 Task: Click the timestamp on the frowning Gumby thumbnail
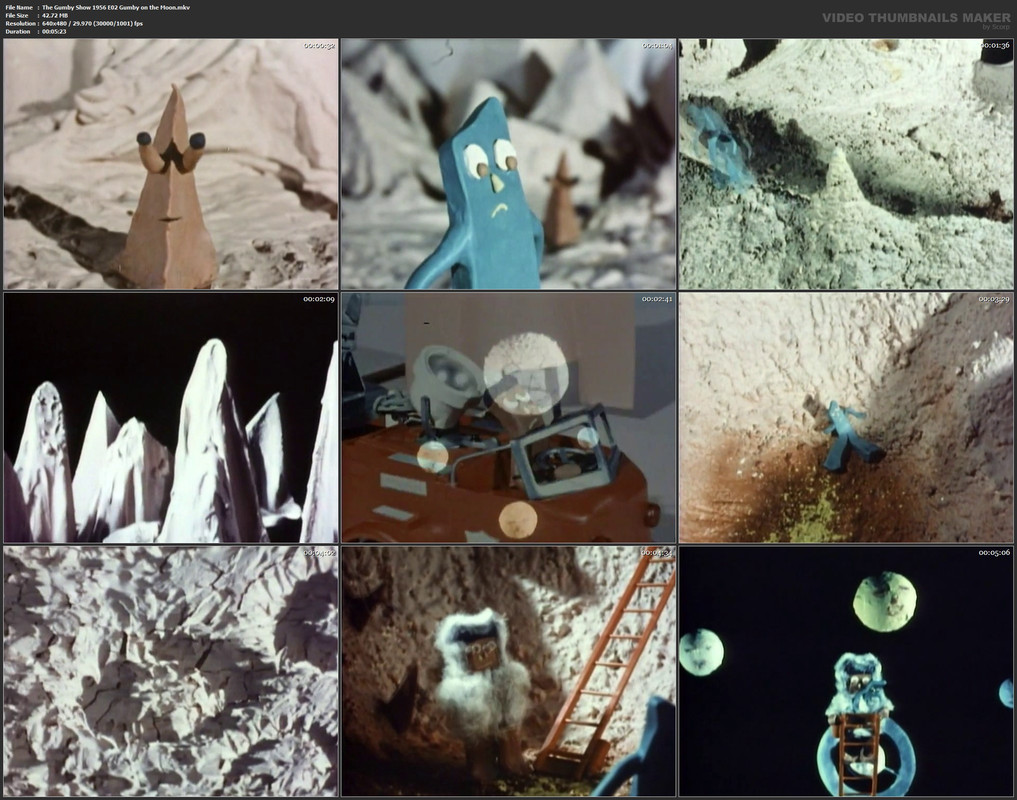(657, 45)
